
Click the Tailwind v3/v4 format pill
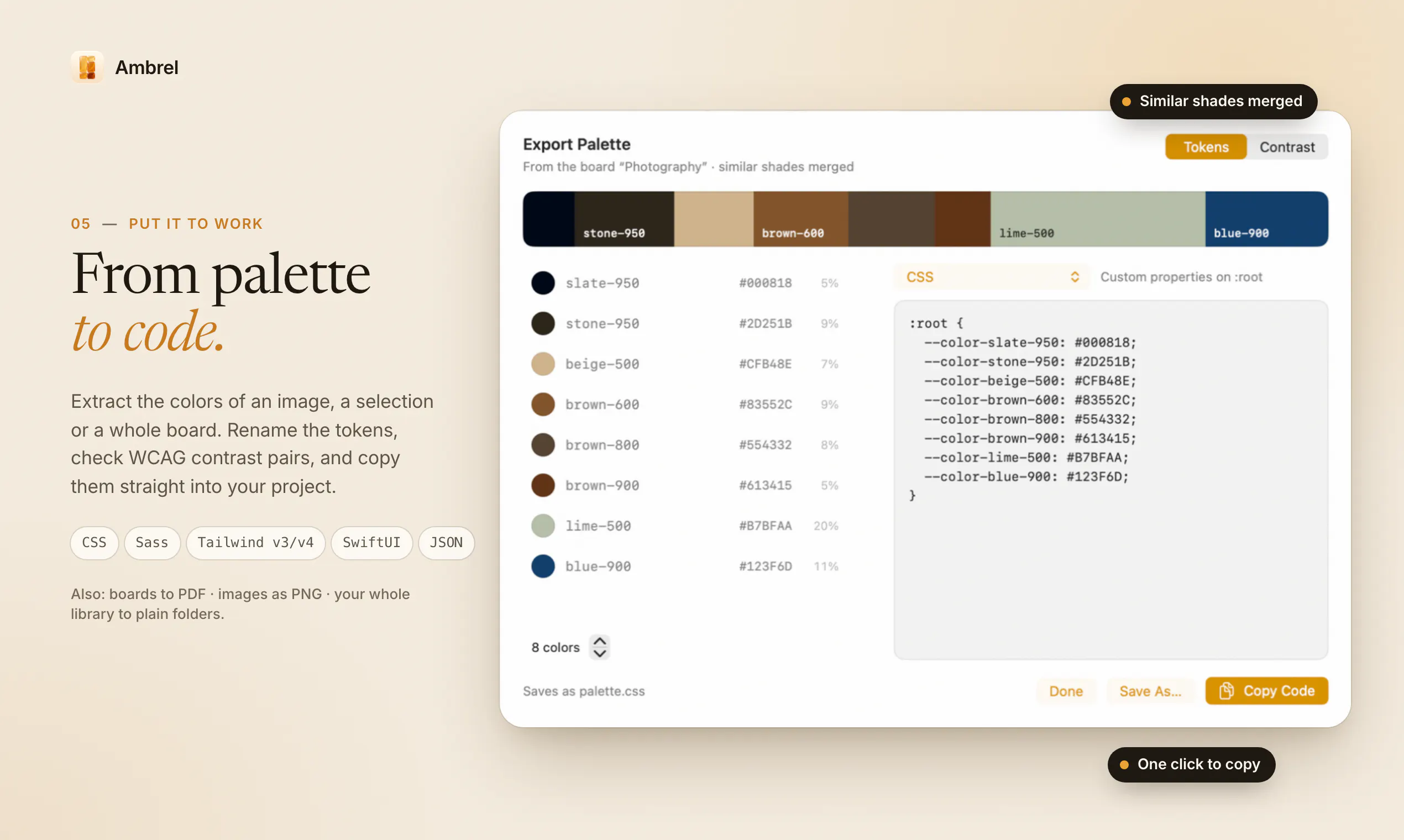point(255,543)
